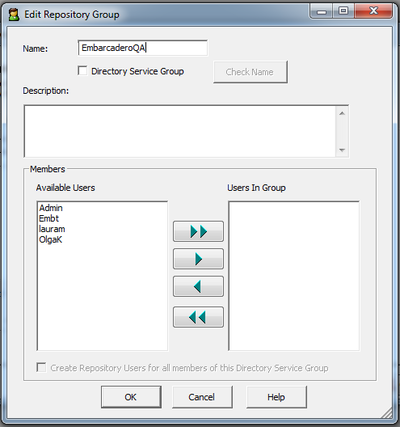
Task: Click the Check Name button
Action: click(250, 72)
